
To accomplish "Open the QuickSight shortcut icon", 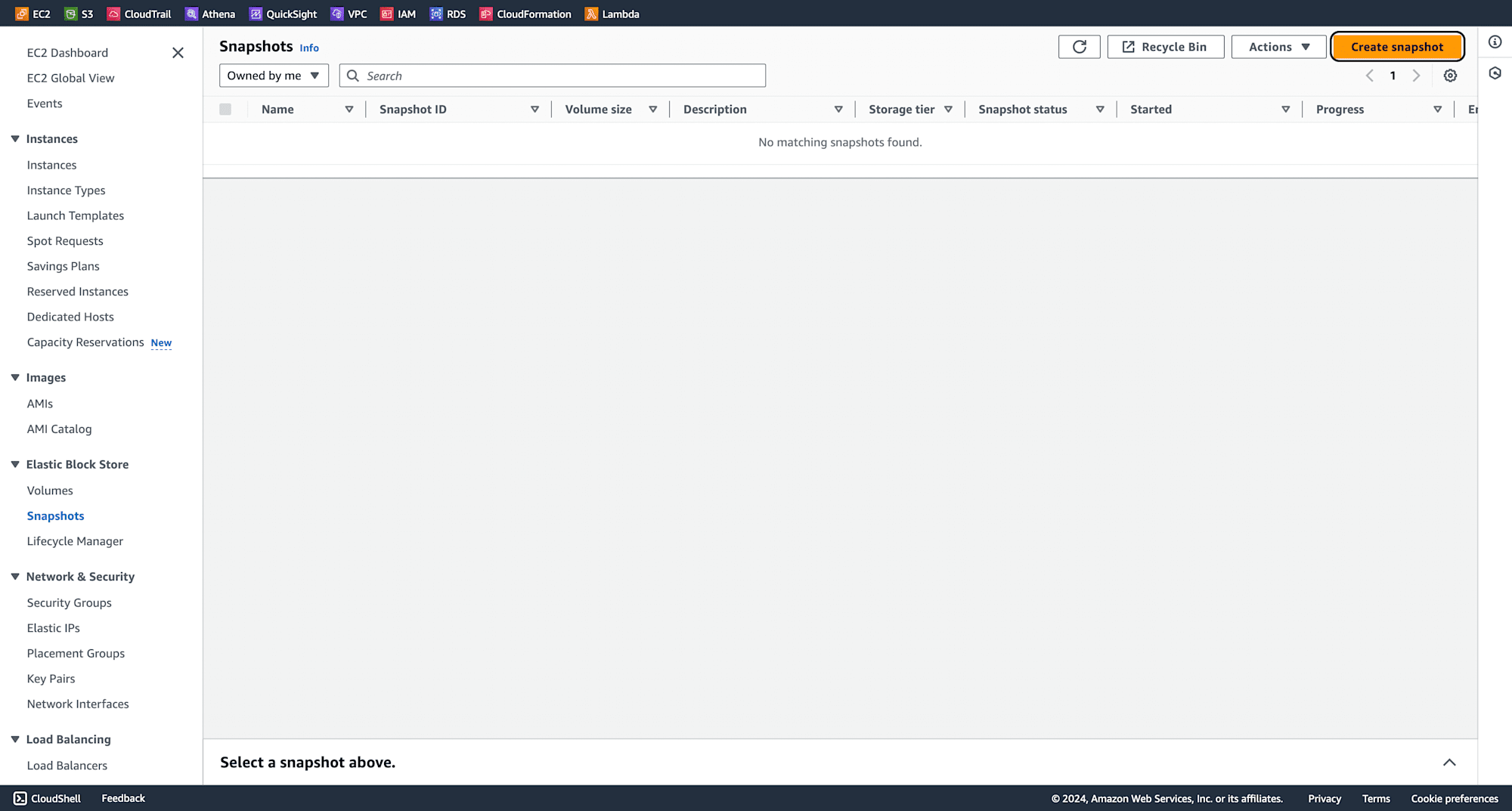I will [256, 14].
